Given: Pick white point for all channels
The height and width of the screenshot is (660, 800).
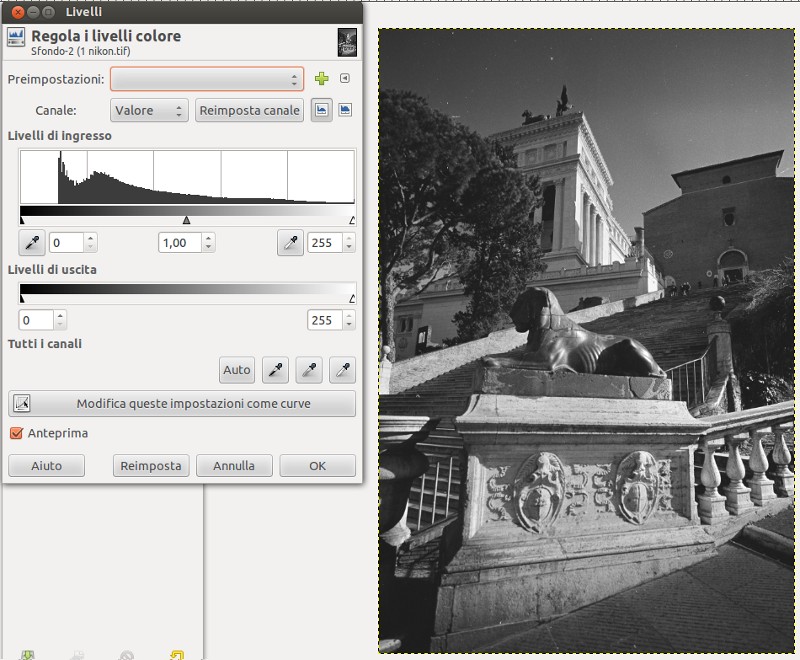Looking at the screenshot, I should 343,370.
